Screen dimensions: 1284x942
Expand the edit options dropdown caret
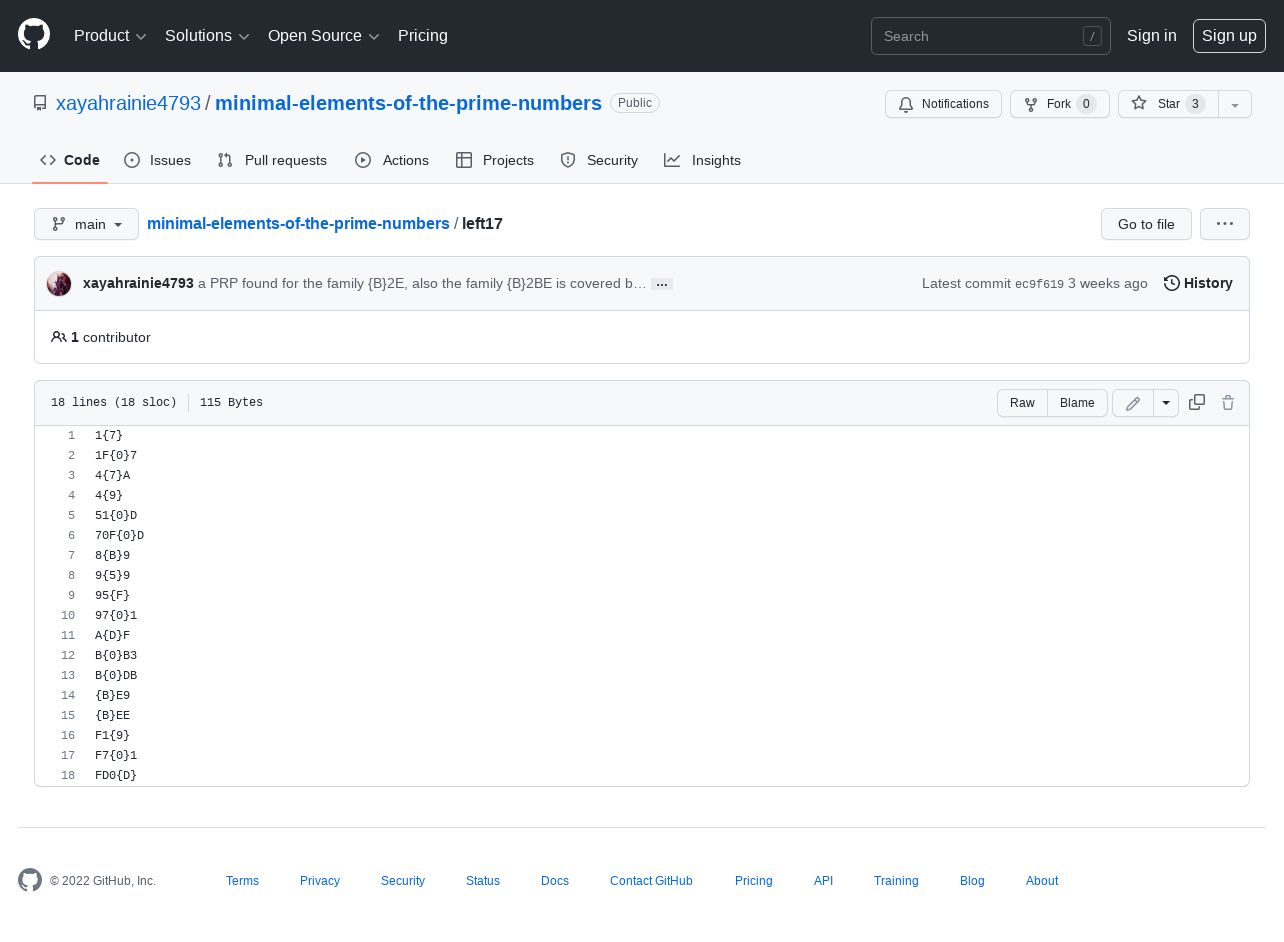[x=1166, y=403]
